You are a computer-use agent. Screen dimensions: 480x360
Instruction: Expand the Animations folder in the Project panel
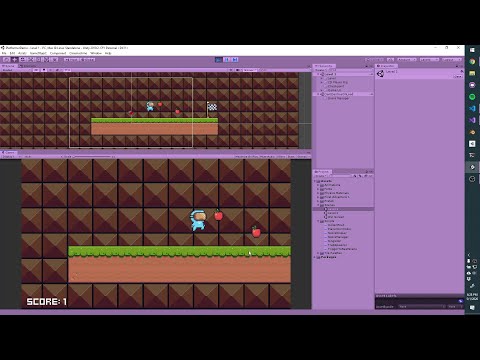[x=319, y=185]
